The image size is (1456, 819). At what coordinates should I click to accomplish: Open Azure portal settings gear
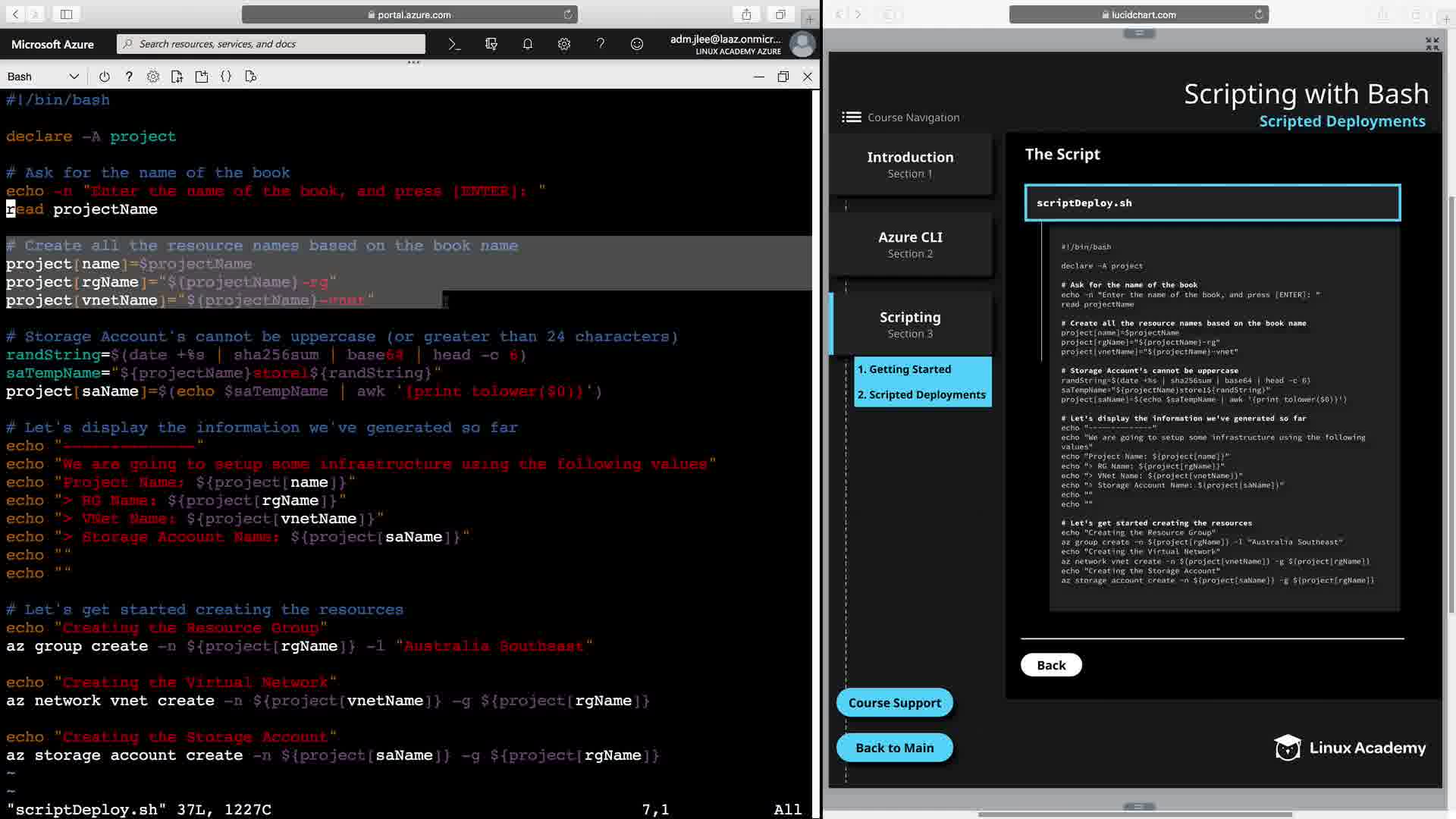pos(564,44)
